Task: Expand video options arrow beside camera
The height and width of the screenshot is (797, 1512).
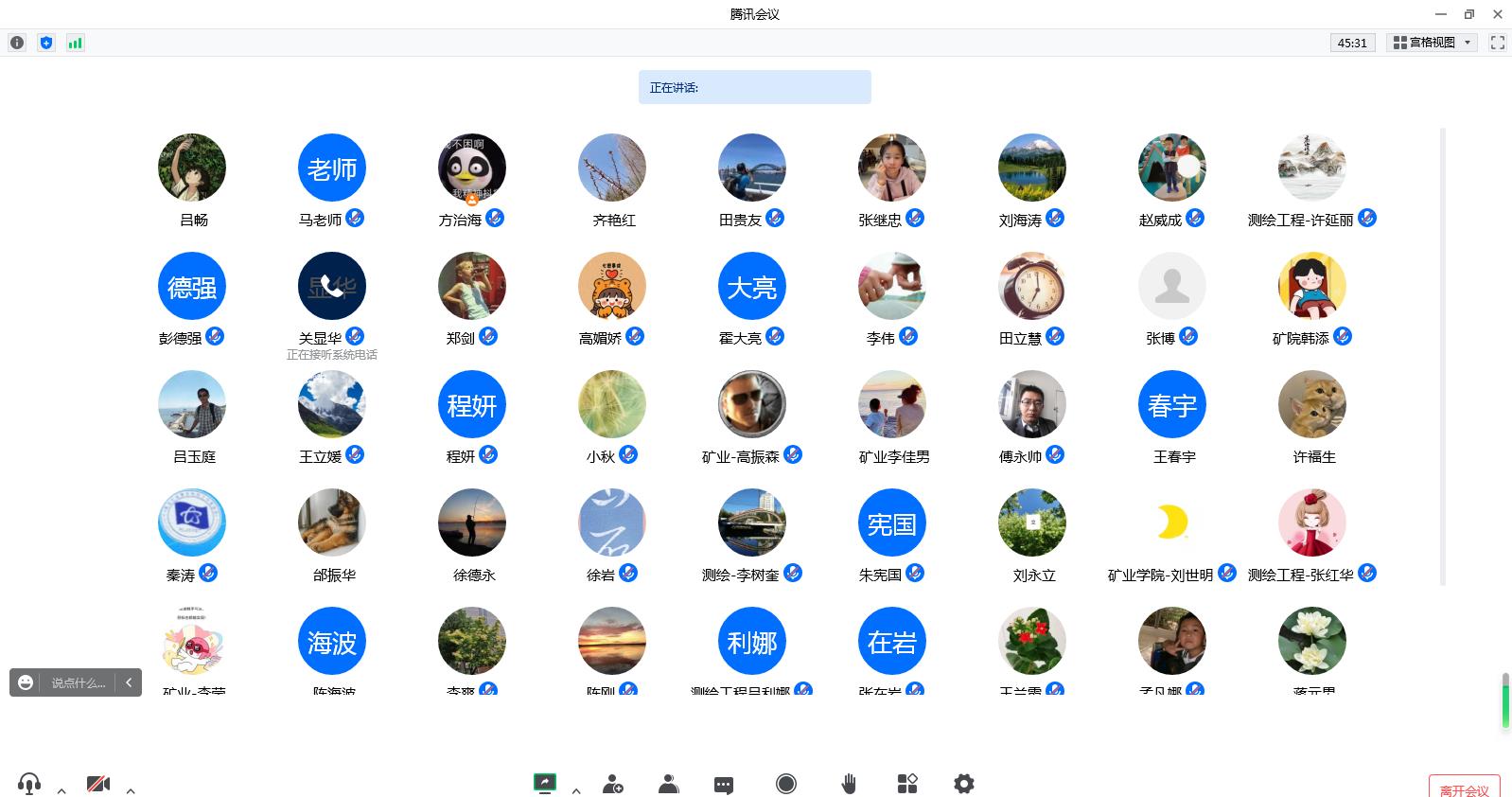Action: (131, 790)
